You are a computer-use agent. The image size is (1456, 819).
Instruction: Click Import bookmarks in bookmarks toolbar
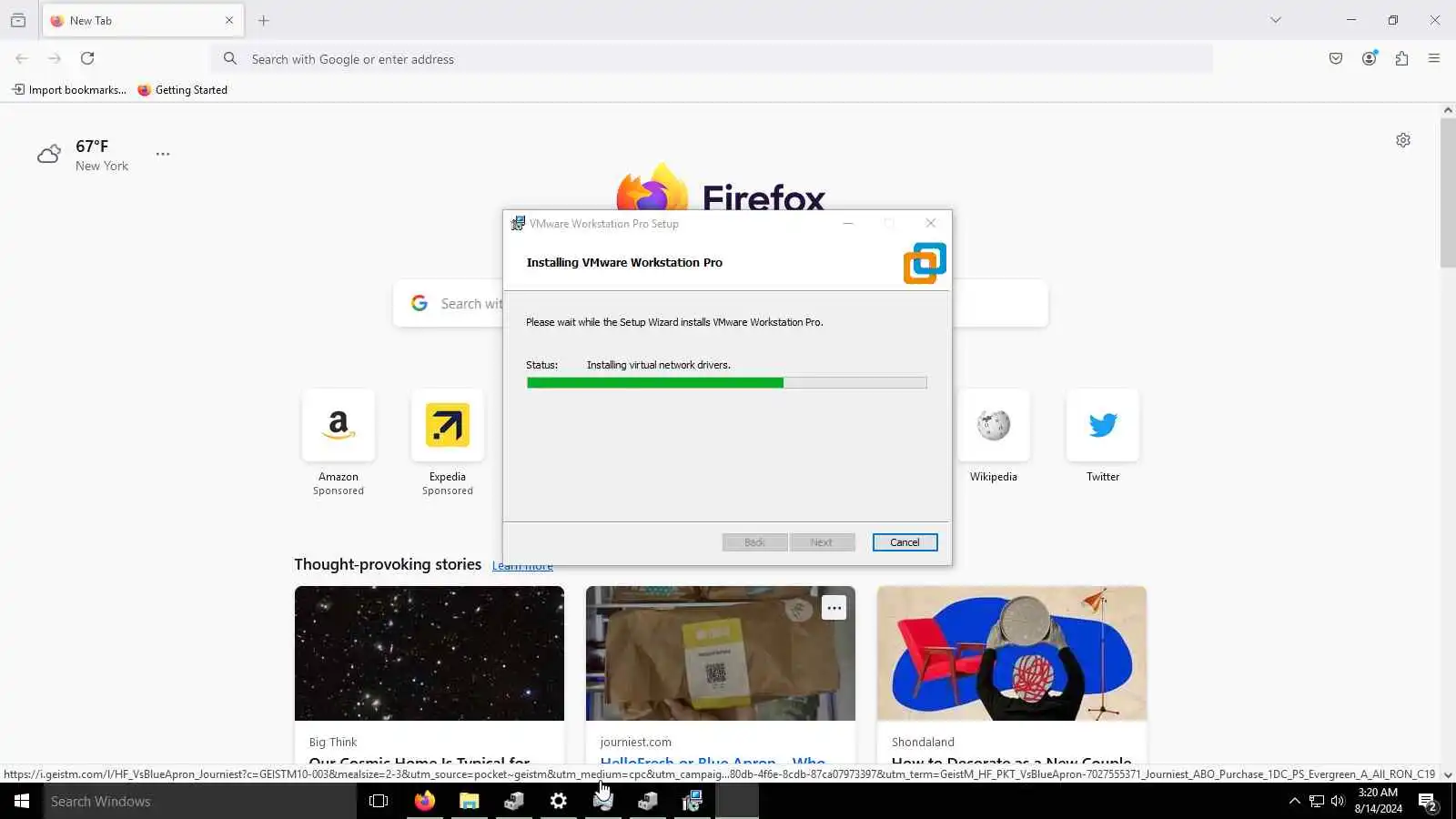[x=69, y=90]
